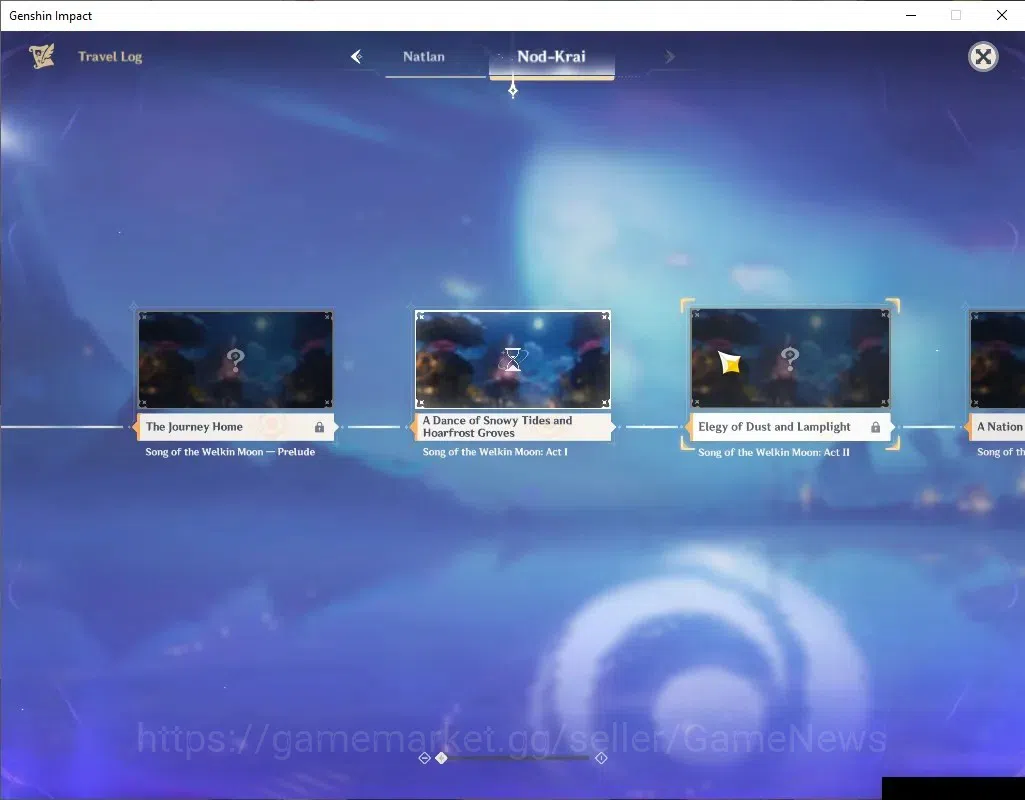Click the bottom timeline scroll handle

(x=441, y=758)
